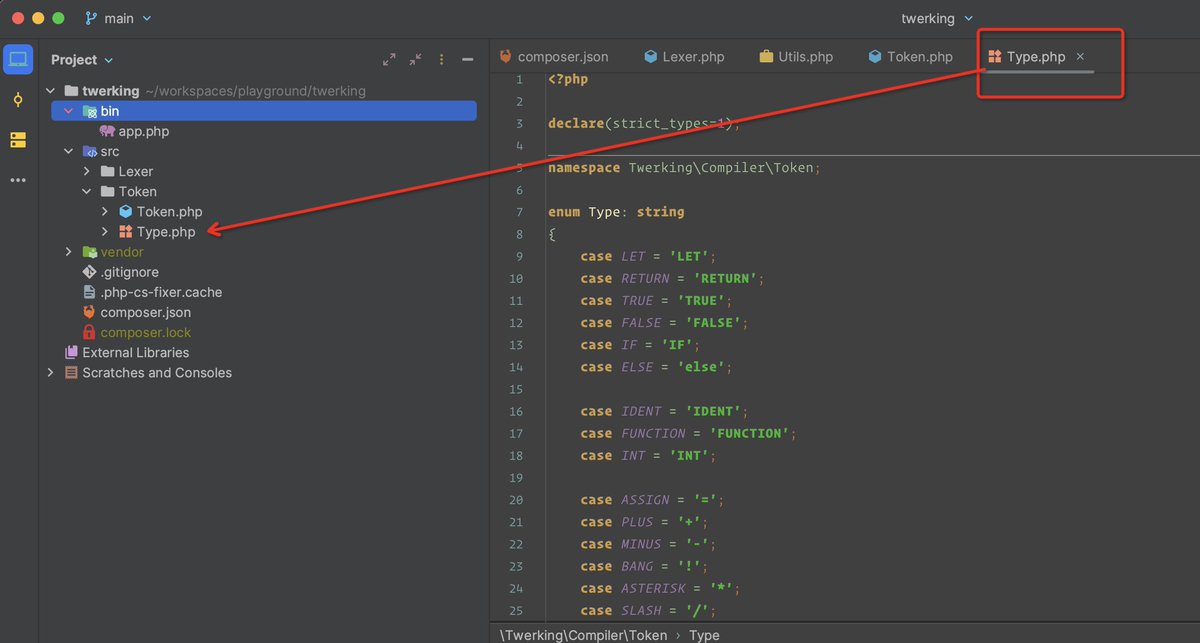Open the twerking project dropdown in title bar
The width and height of the screenshot is (1200, 643).
tap(937, 18)
